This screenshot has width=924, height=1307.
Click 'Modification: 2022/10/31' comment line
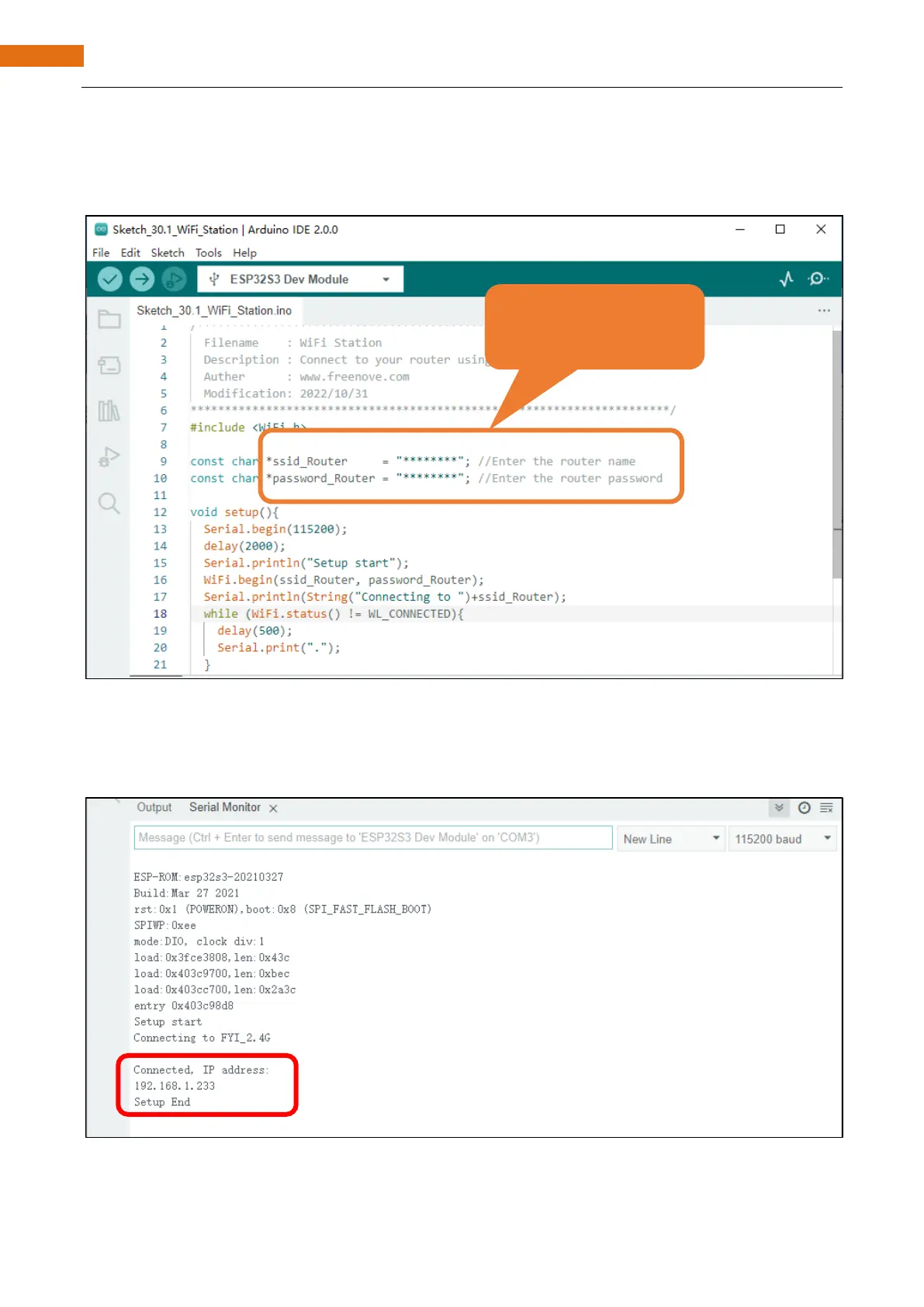coord(286,394)
